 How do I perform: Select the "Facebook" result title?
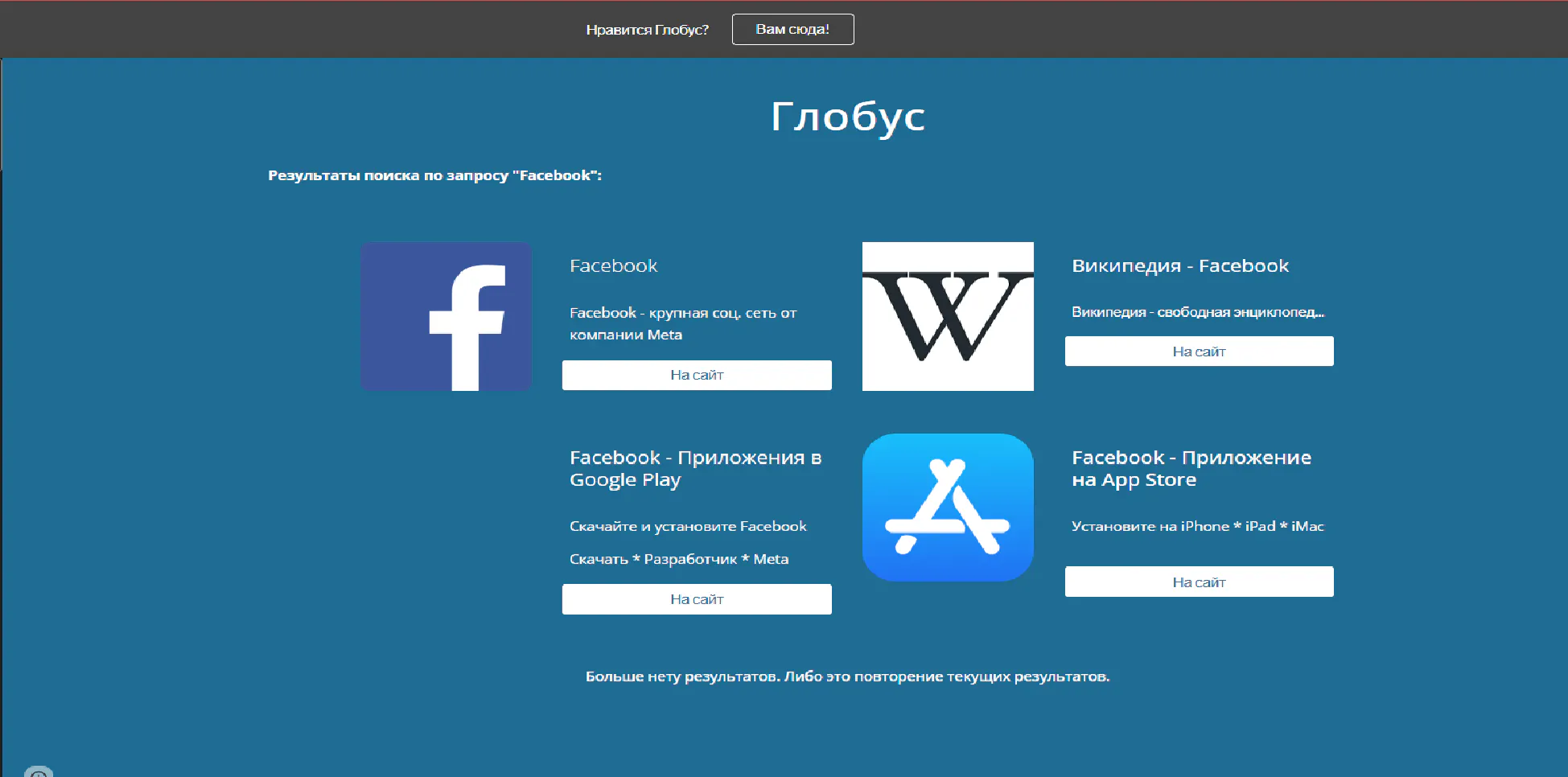(613, 265)
